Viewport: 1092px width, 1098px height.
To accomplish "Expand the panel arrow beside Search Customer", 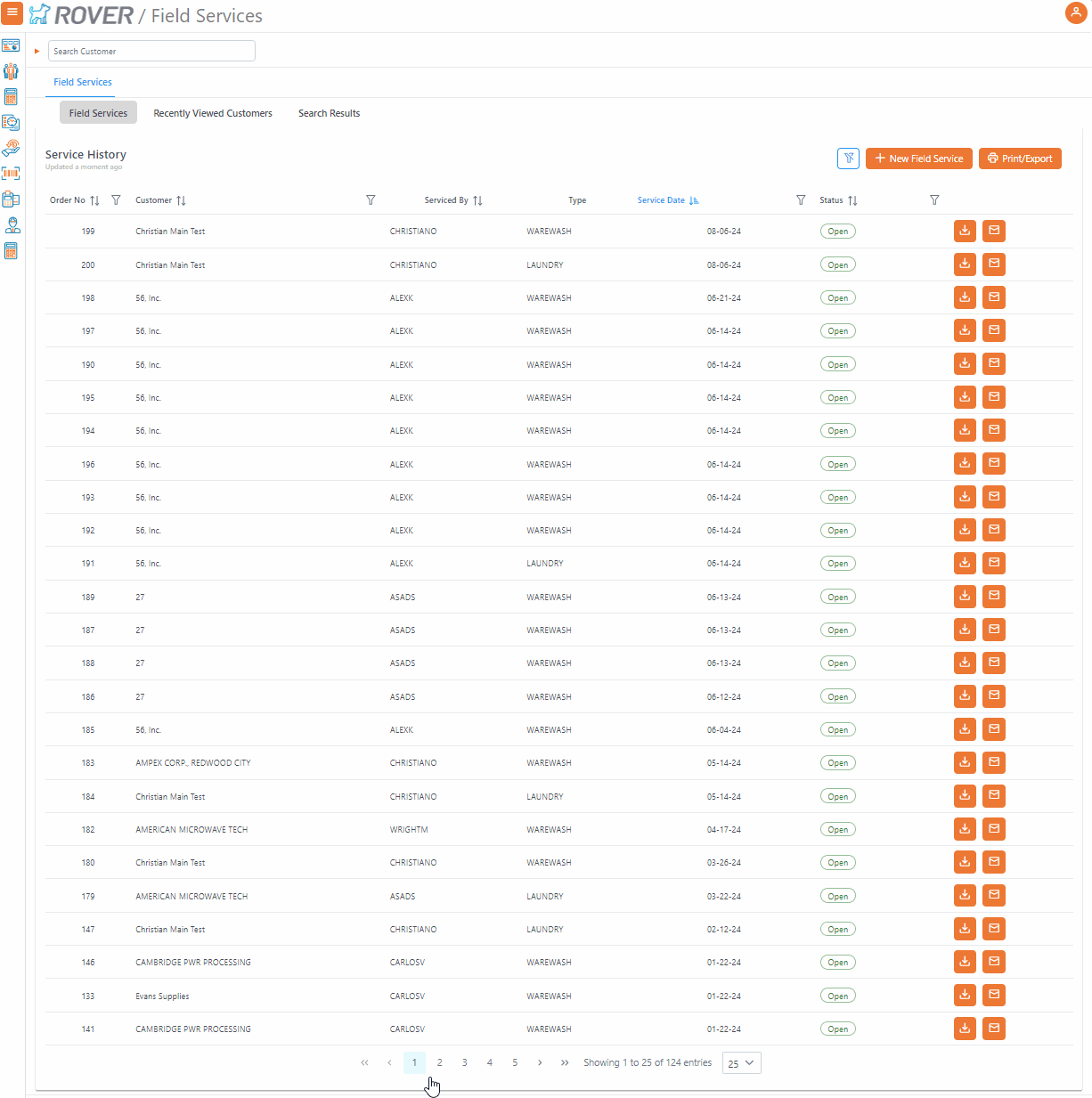I will (x=36, y=51).
